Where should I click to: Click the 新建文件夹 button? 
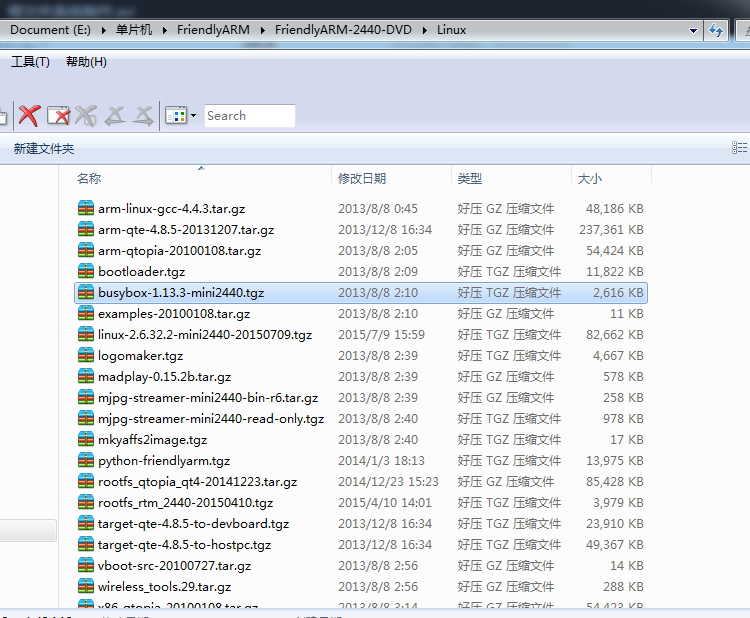click(x=44, y=149)
